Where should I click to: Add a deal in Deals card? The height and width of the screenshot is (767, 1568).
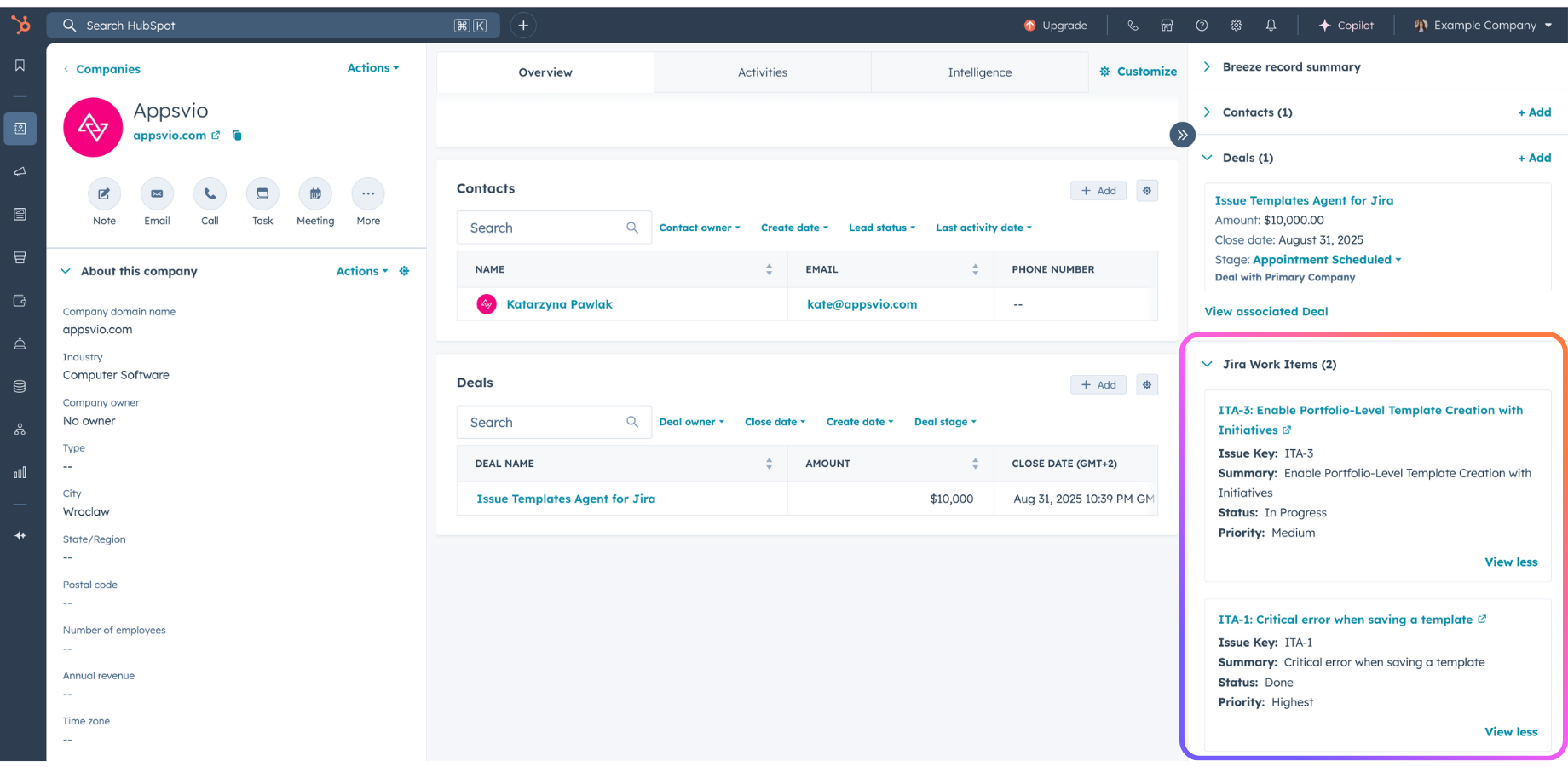coord(1098,385)
